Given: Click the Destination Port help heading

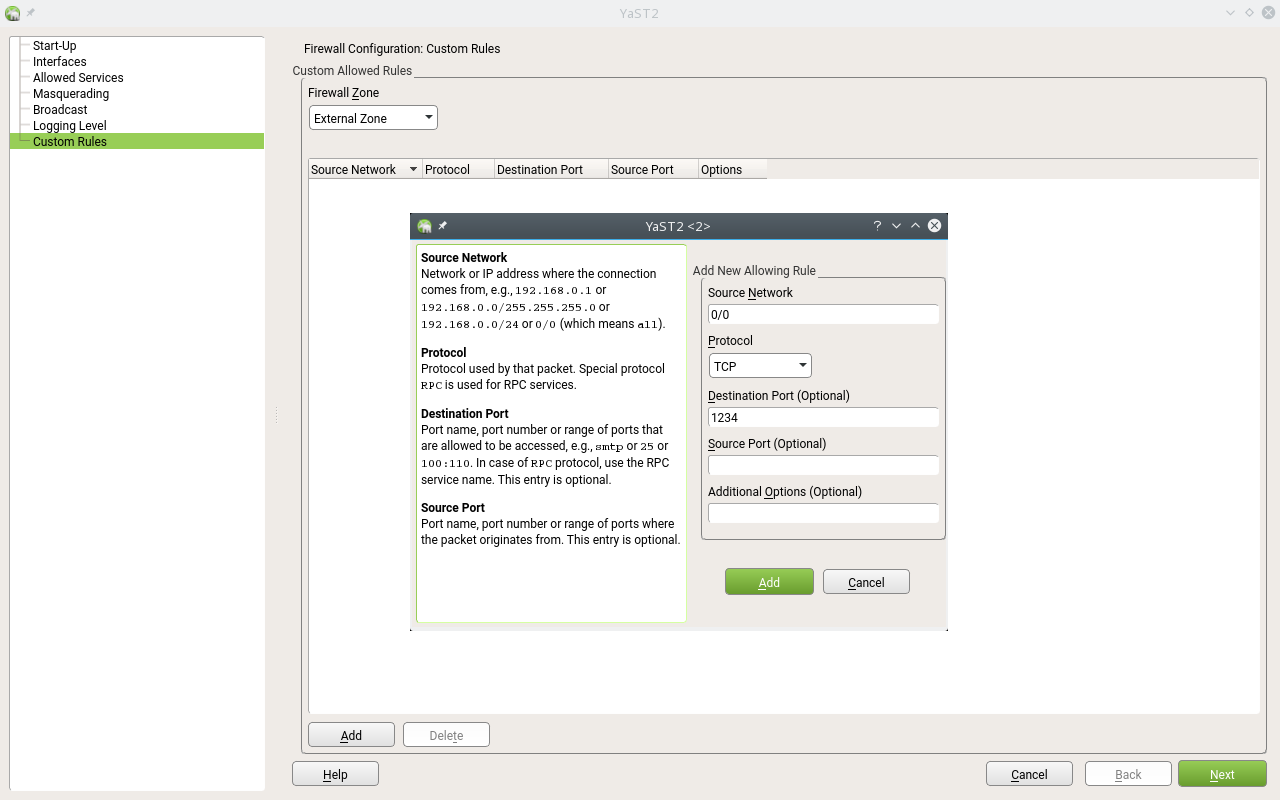Looking at the screenshot, I should pyautogui.click(x=465, y=413).
